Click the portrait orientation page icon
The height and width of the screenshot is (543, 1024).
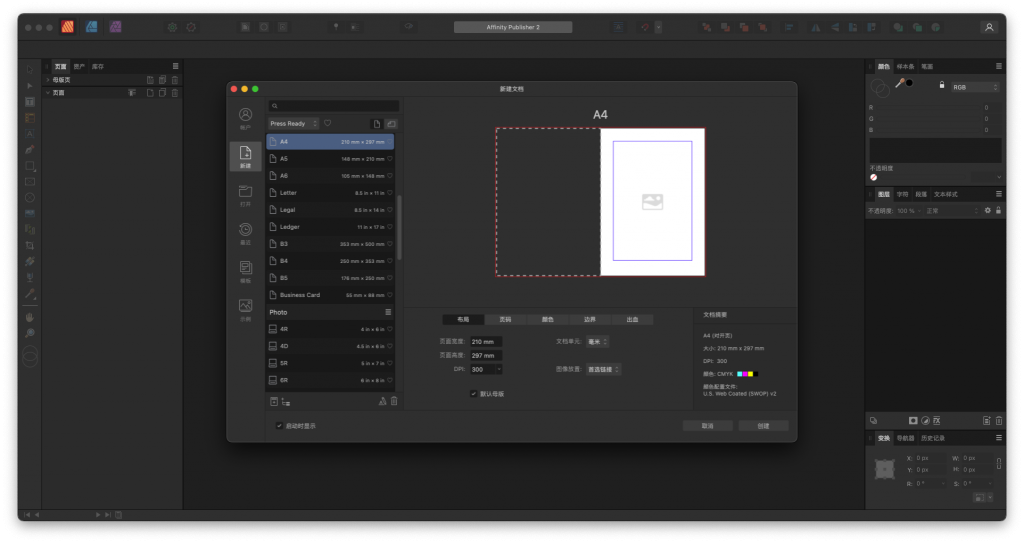tap(377, 123)
